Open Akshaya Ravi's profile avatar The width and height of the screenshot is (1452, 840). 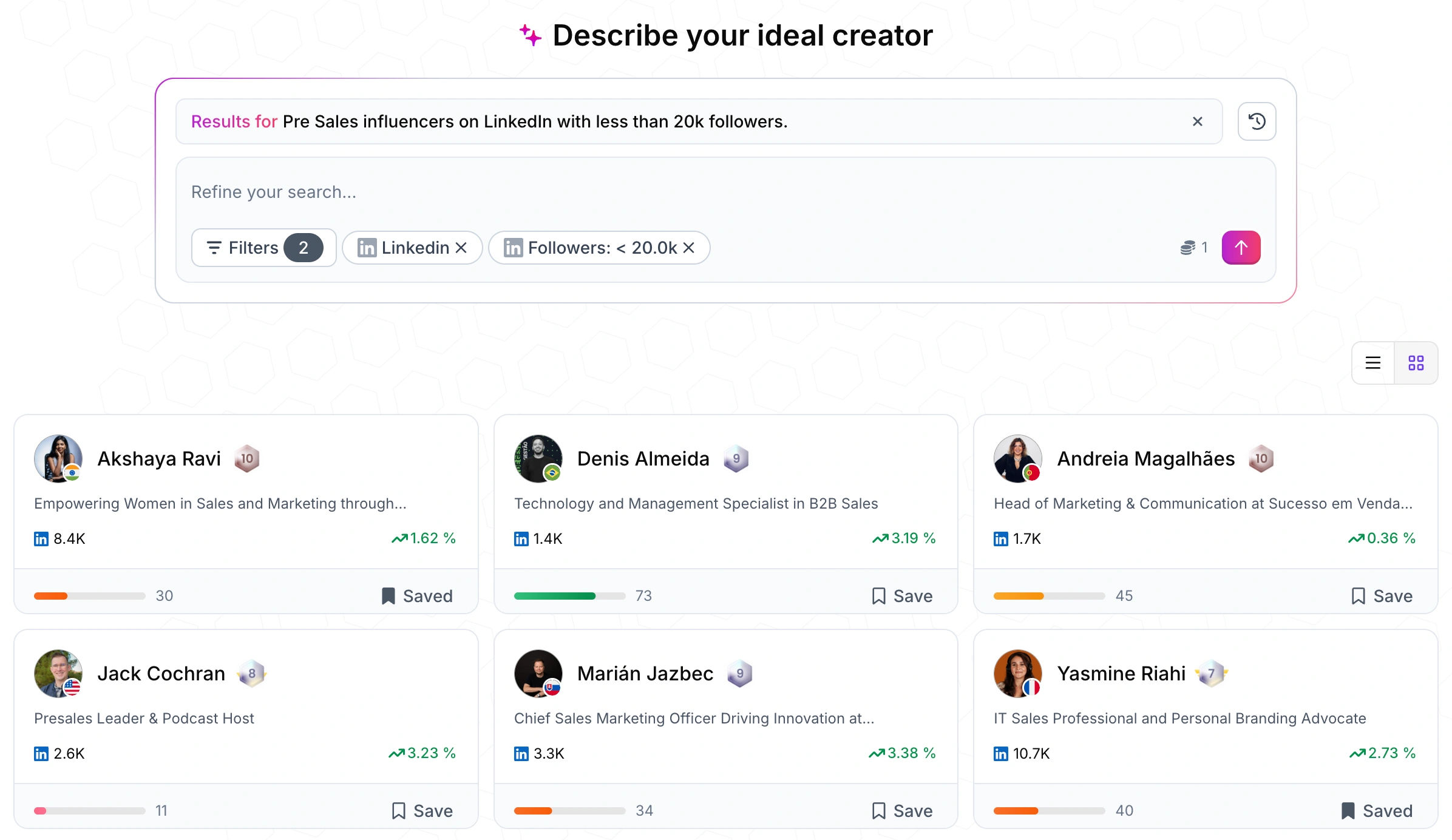click(58, 458)
